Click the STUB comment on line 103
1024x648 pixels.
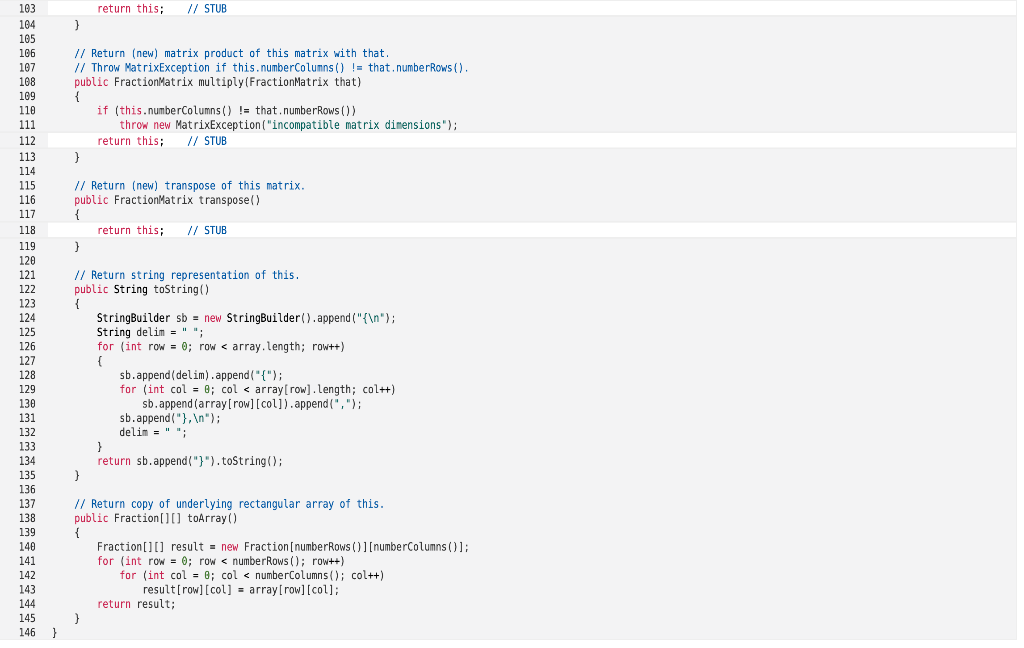pyautogui.click(x=206, y=9)
